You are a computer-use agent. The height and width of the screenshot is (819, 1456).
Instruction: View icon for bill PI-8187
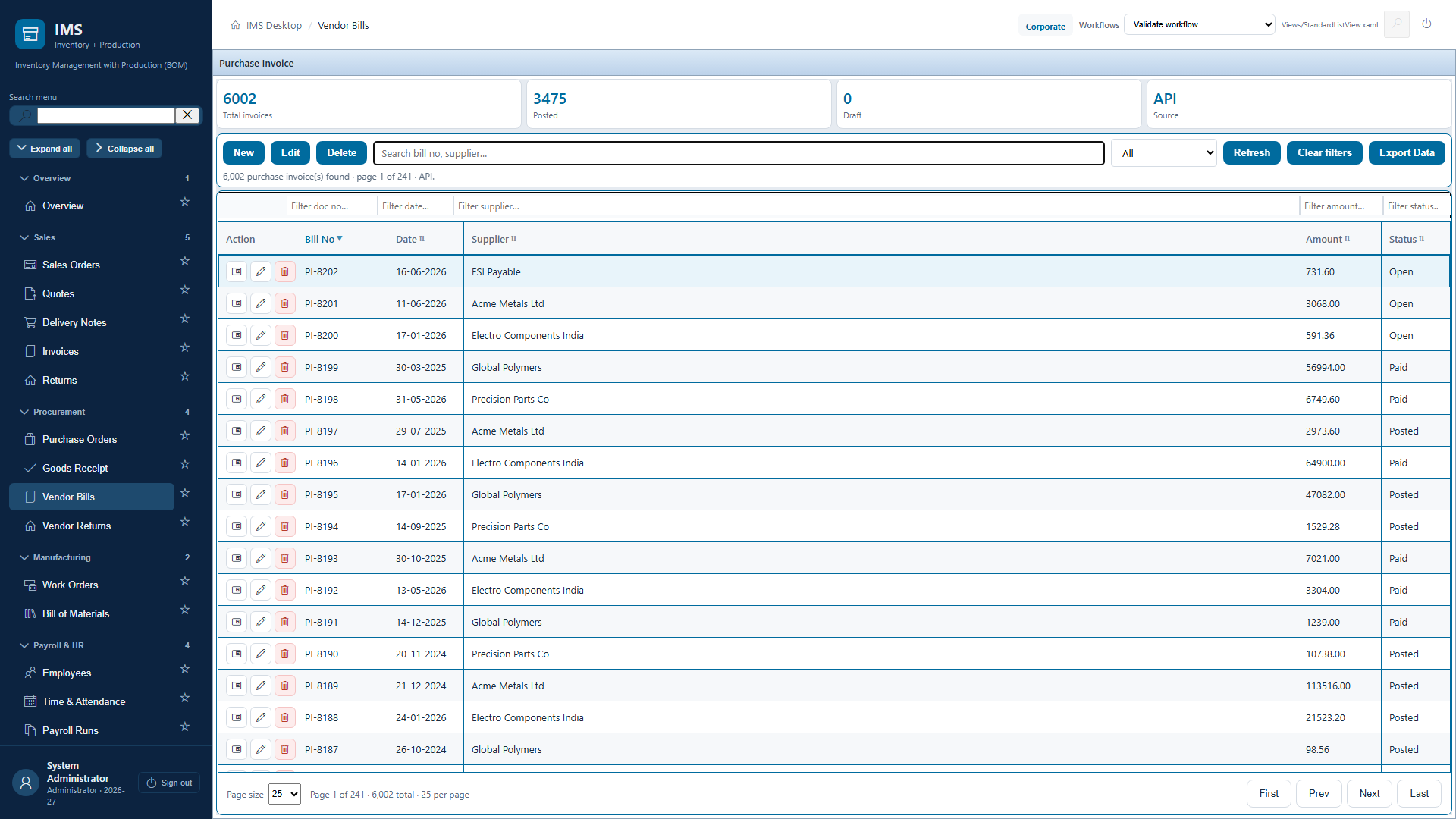tap(237, 749)
